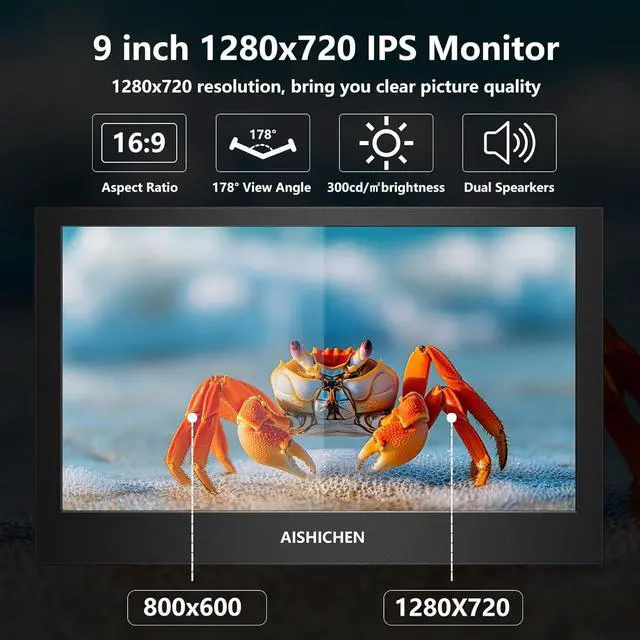Click the white dot marker above 800x600
The image size is (640, 640).
193,416
